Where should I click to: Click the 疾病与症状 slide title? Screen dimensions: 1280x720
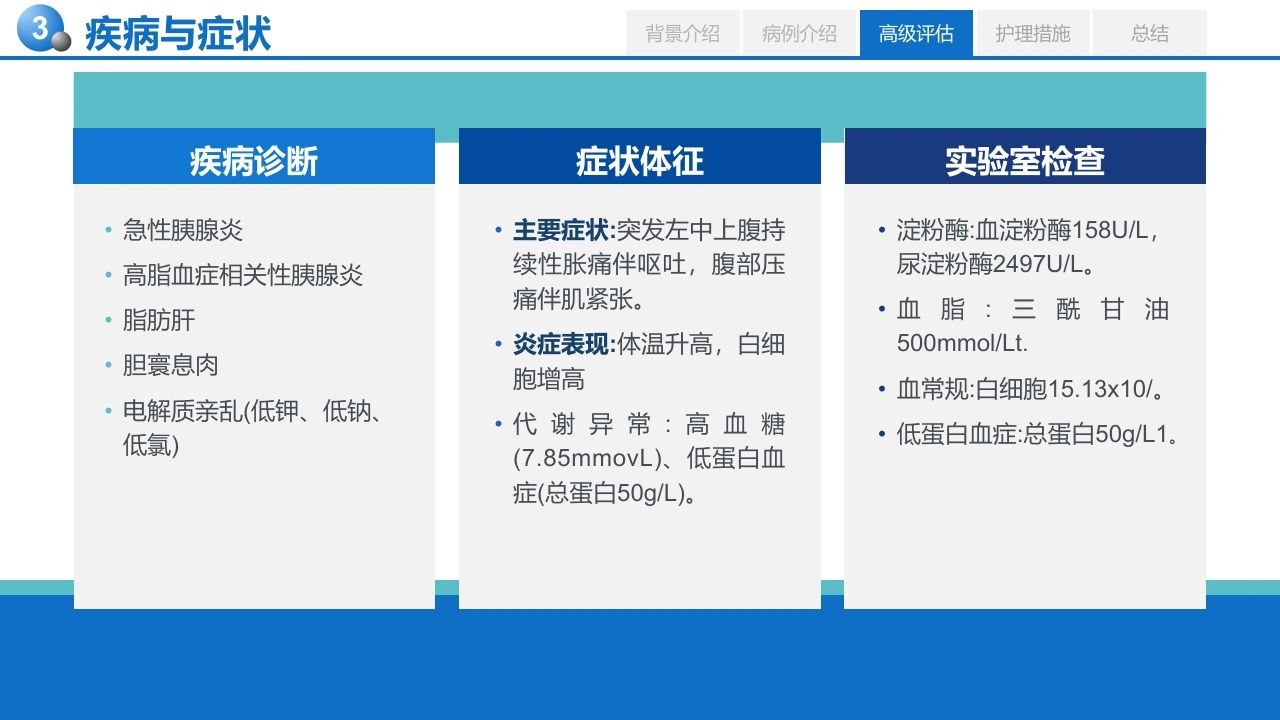[x=178, y=33]
